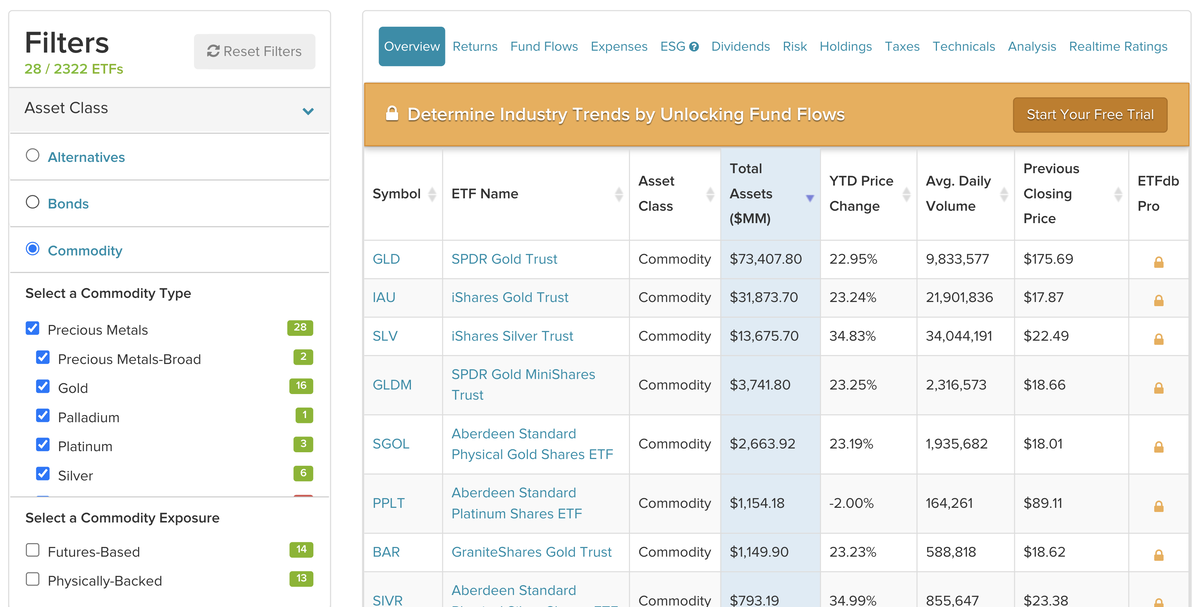
Task: Click the lock icon in the SLV row
Action: (x=1159, y=339)
